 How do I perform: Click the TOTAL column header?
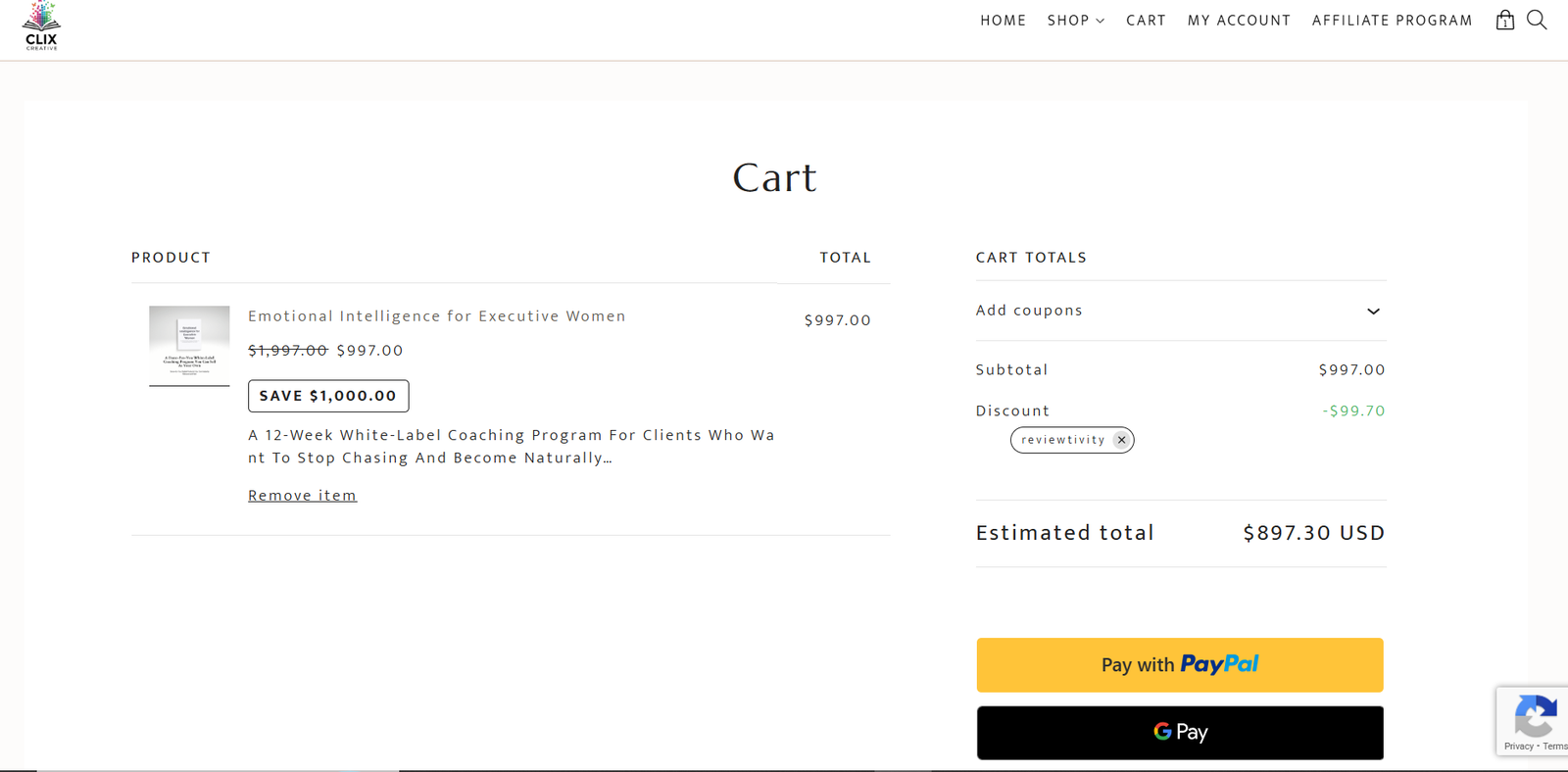coord(845,258)
